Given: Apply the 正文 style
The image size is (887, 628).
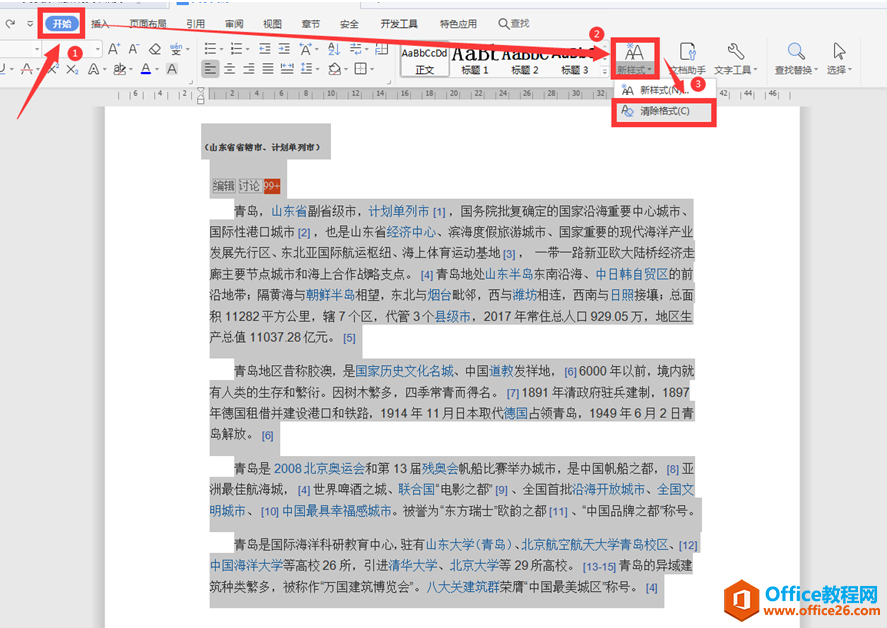Looking at the screenshot, I should (x=424, y=61).
